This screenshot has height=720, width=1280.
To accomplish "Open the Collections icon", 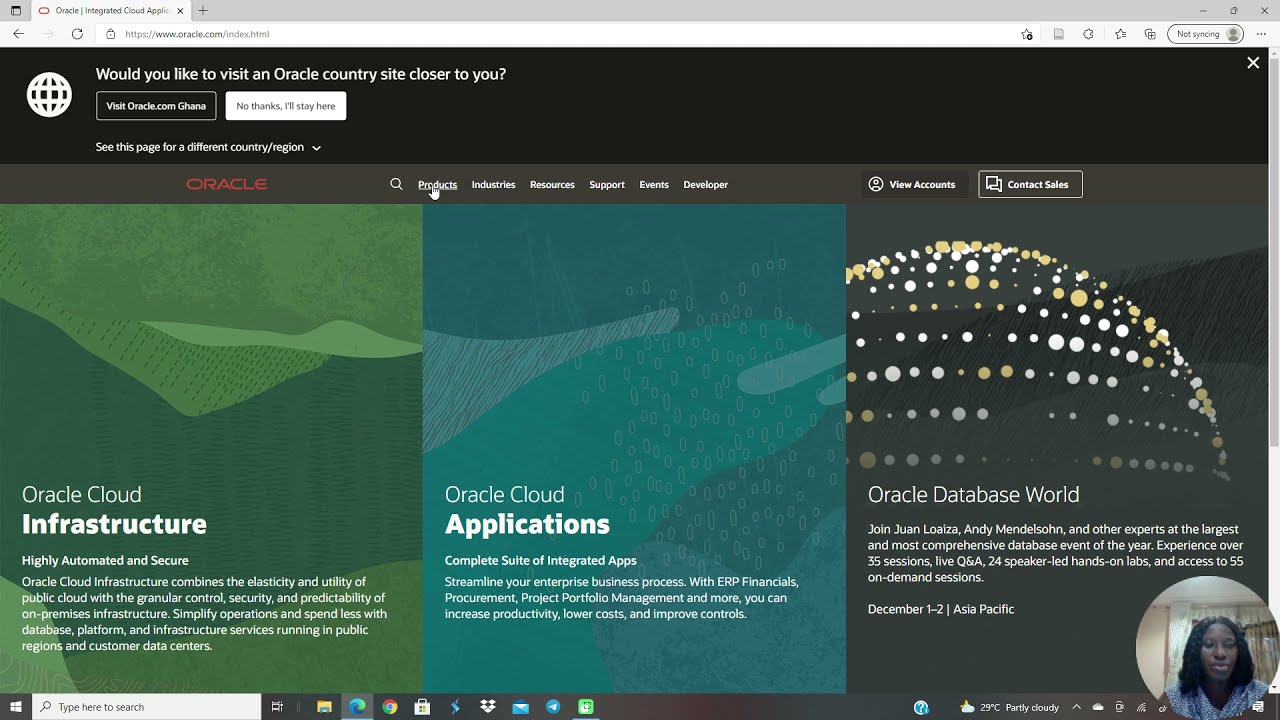I will coord(1150,34).
